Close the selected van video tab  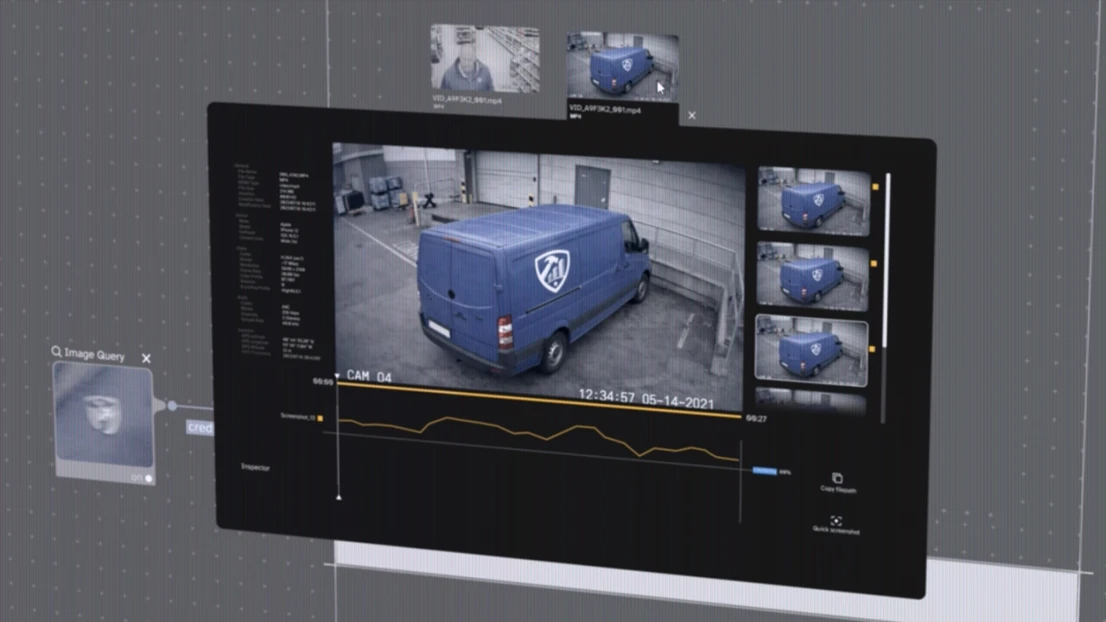(692, 116)
